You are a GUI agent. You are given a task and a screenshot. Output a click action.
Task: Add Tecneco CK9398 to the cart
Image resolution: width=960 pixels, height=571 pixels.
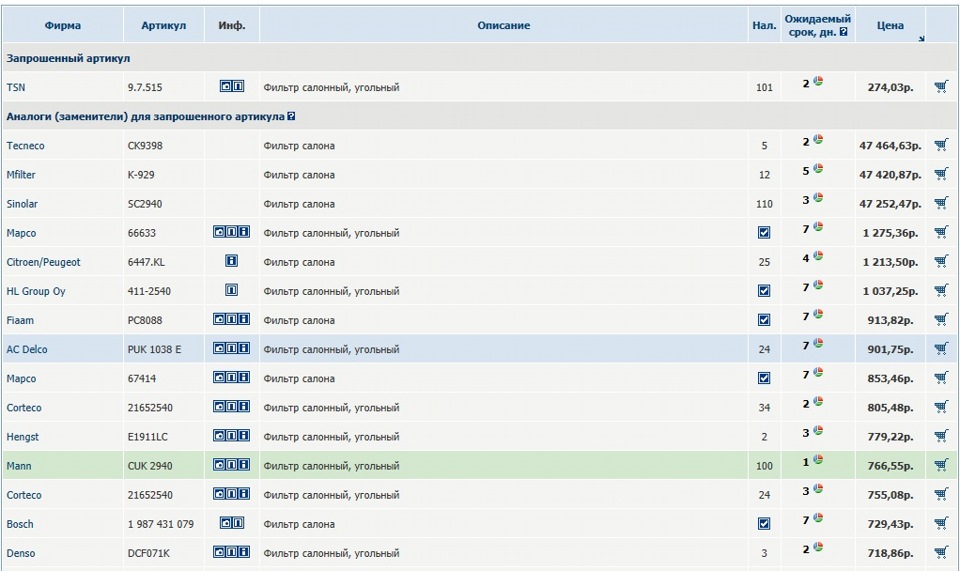pyautogui.click(x=941, y=145)
